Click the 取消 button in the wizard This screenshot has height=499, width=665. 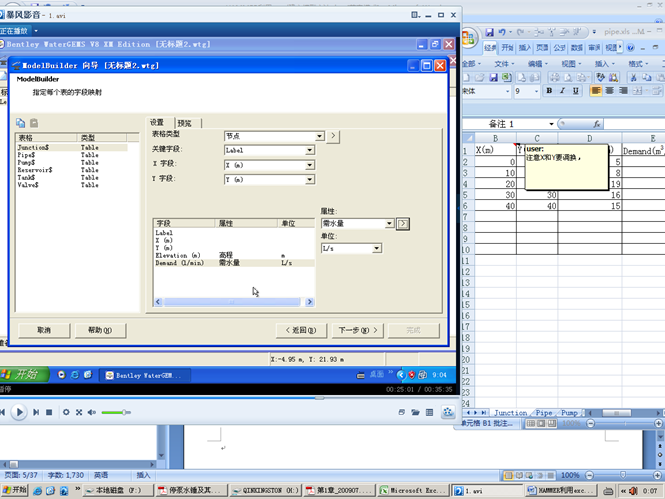click(44, 330)
